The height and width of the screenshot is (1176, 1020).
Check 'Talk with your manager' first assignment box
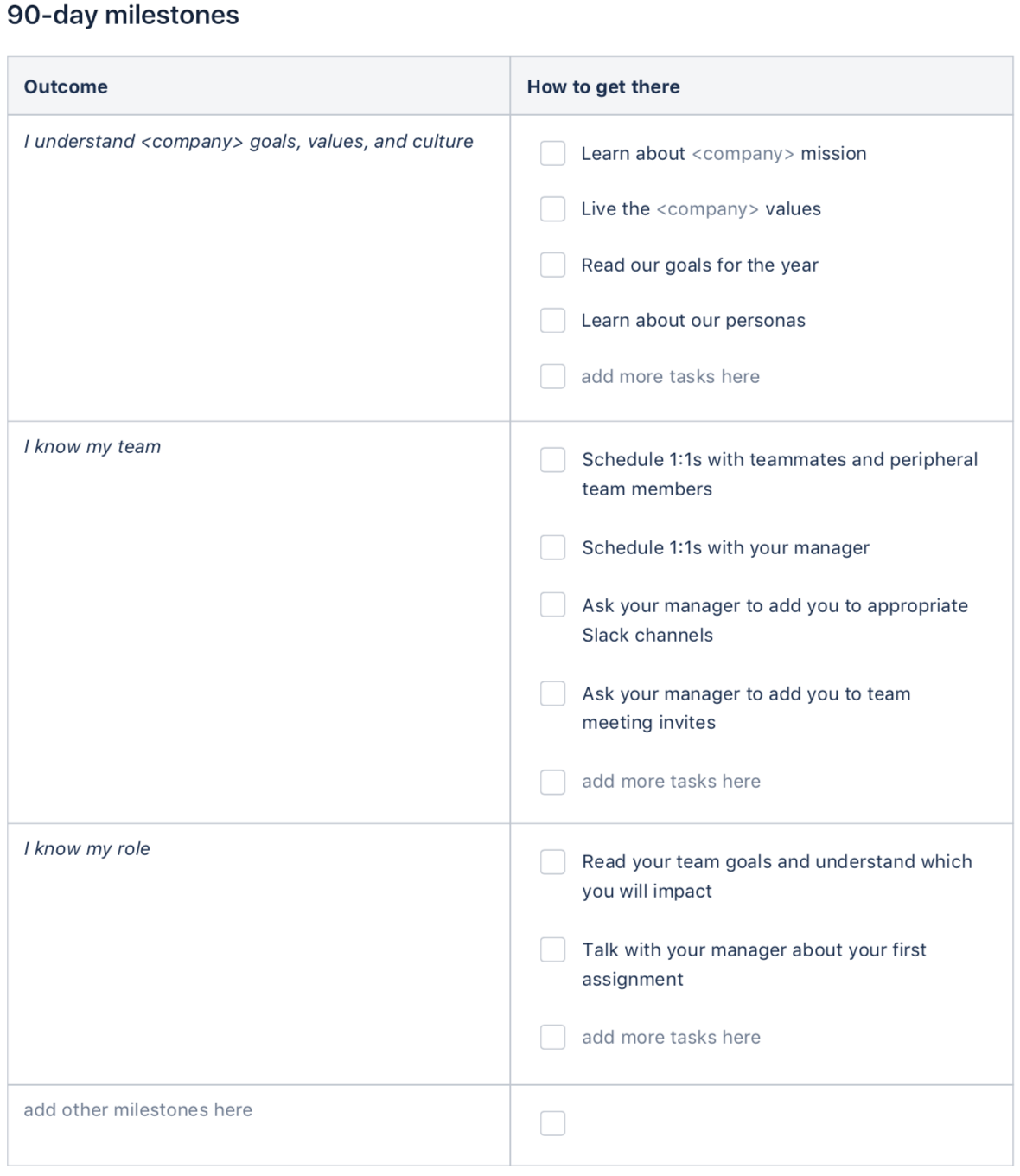pos(552,949)
